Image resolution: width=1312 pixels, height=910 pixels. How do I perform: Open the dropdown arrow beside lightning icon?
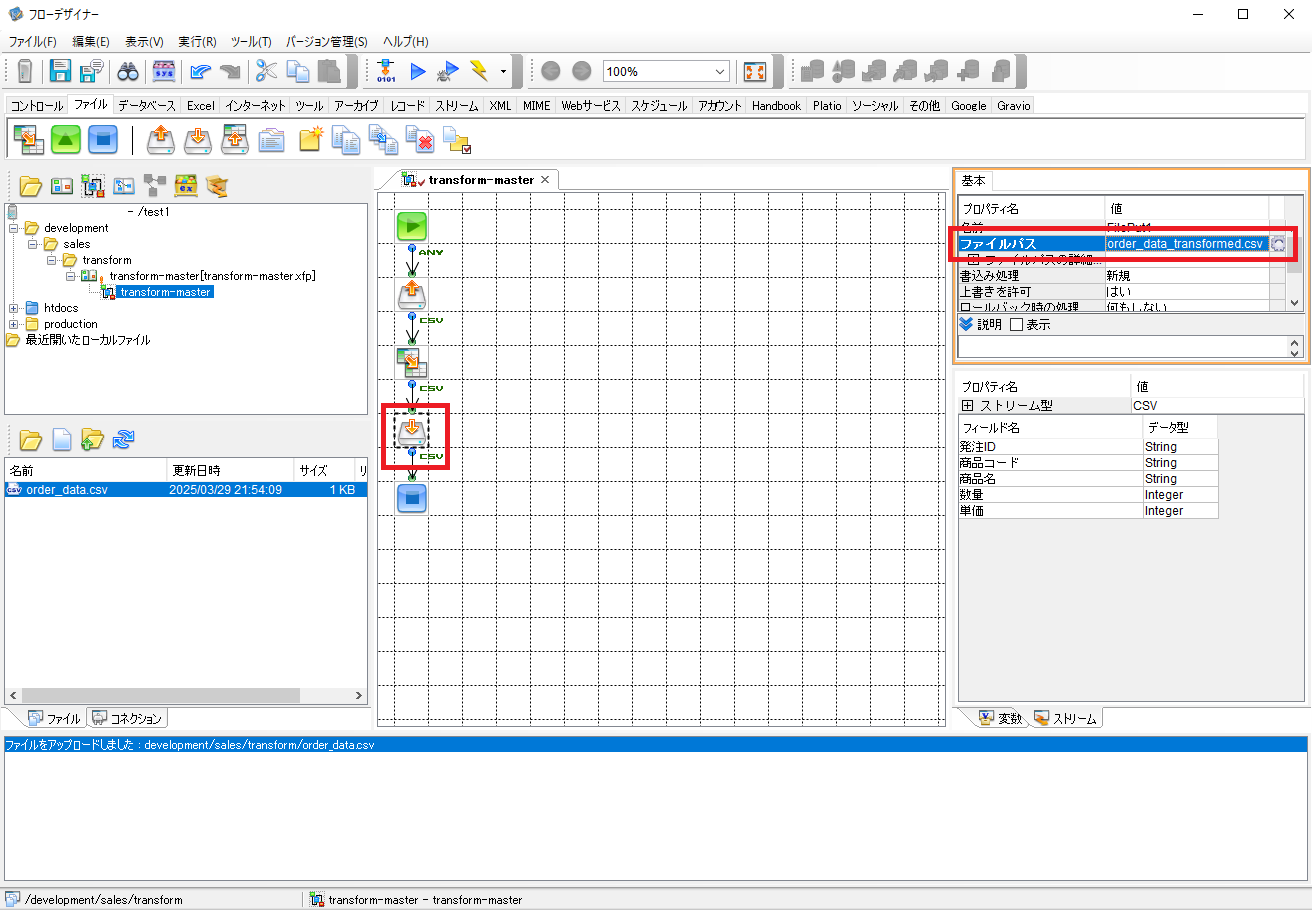point(503,72)
